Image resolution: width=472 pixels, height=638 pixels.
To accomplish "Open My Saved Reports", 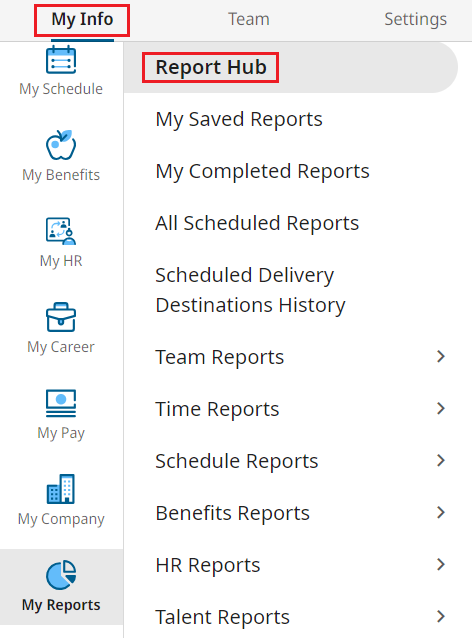I will tap(239, 119).
